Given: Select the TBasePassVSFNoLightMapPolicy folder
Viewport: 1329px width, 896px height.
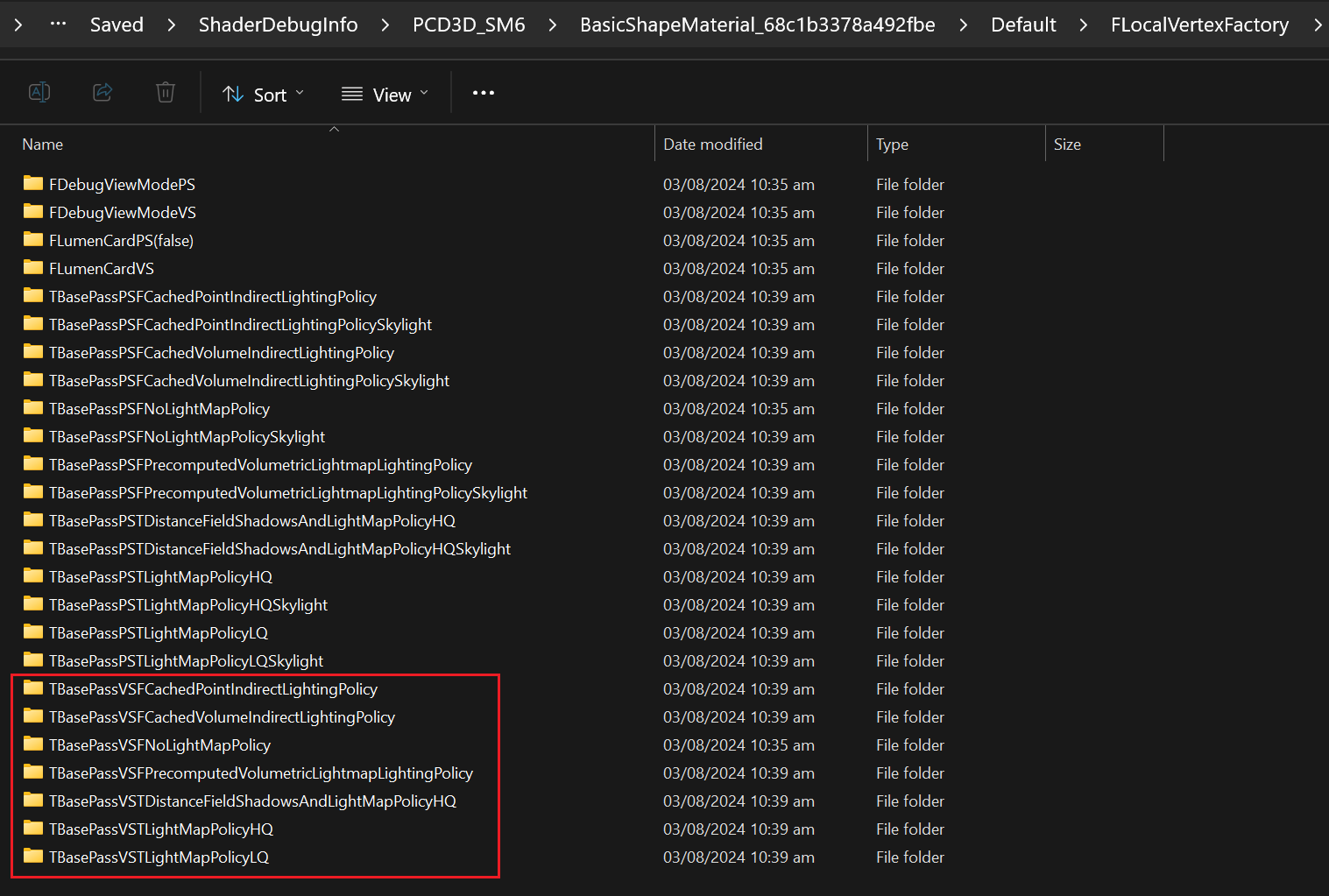Looking at the screenshot, I should click(x=159, y=744).
